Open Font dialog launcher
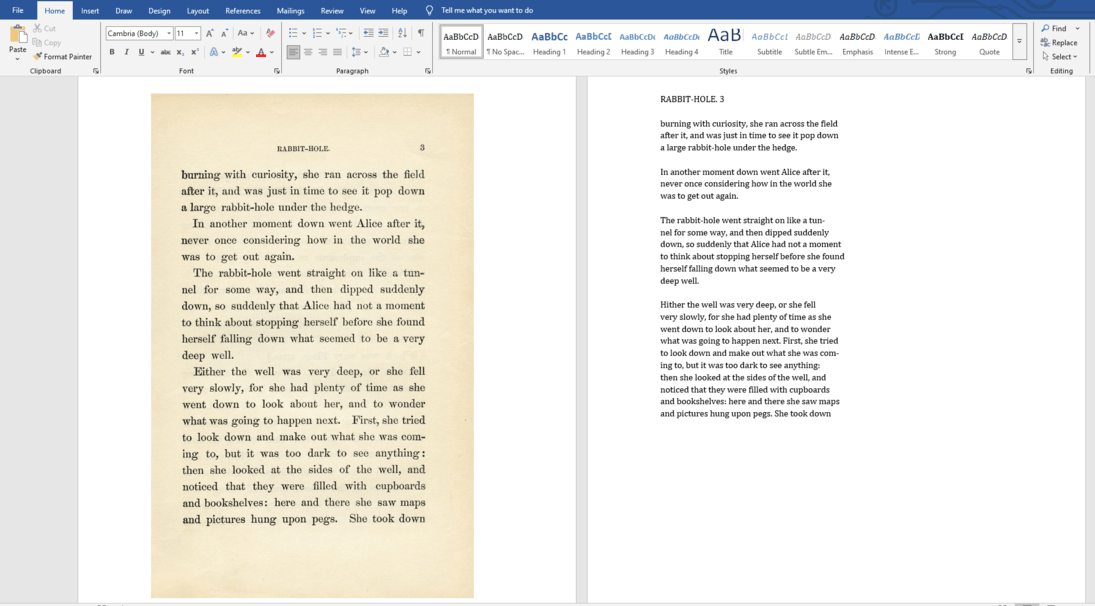This screenshot has height=606, width=1095. 277,71
